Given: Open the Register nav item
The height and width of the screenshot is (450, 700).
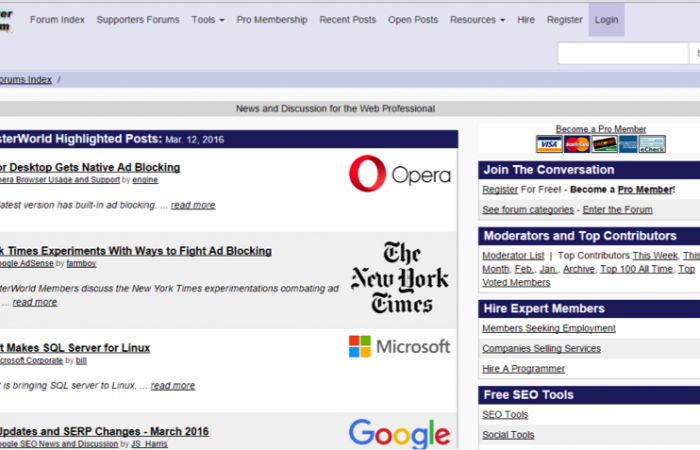Looking at the screenshot, I should click(565, 20).
